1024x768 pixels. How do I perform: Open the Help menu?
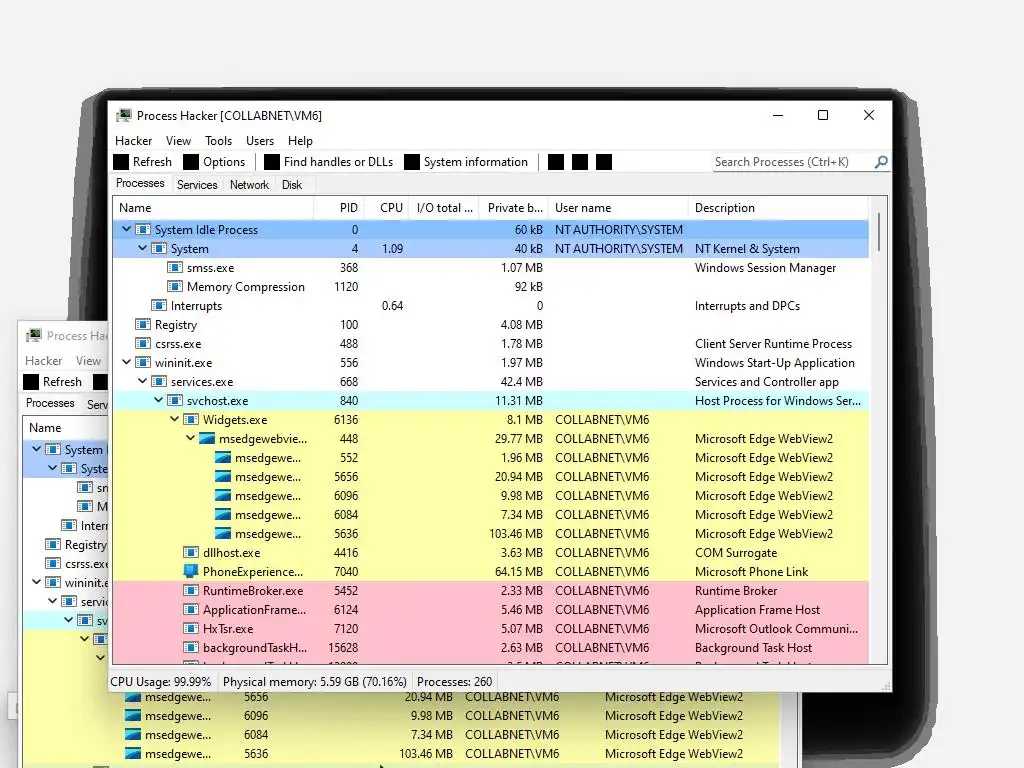tap(300, 140)
